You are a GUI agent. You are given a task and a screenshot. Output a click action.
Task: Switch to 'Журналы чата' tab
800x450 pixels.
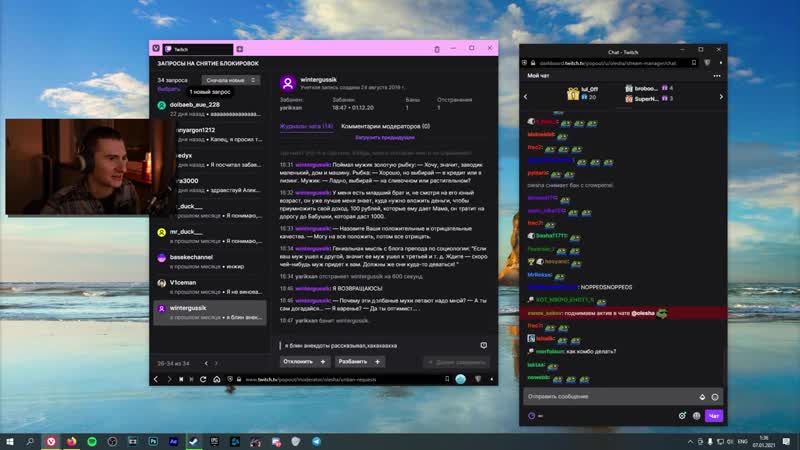pyautogui.click(x=306, y=126)
